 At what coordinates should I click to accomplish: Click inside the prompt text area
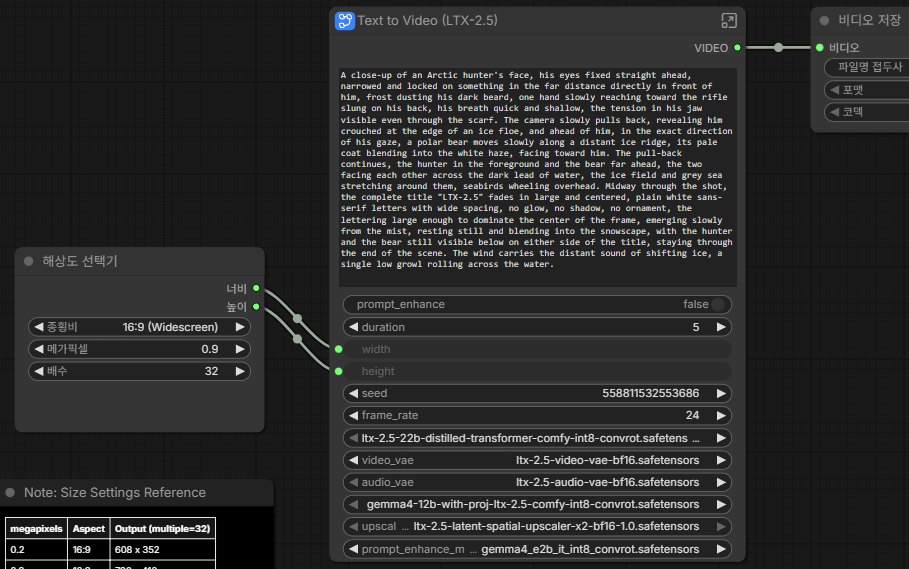click(537, 177)
